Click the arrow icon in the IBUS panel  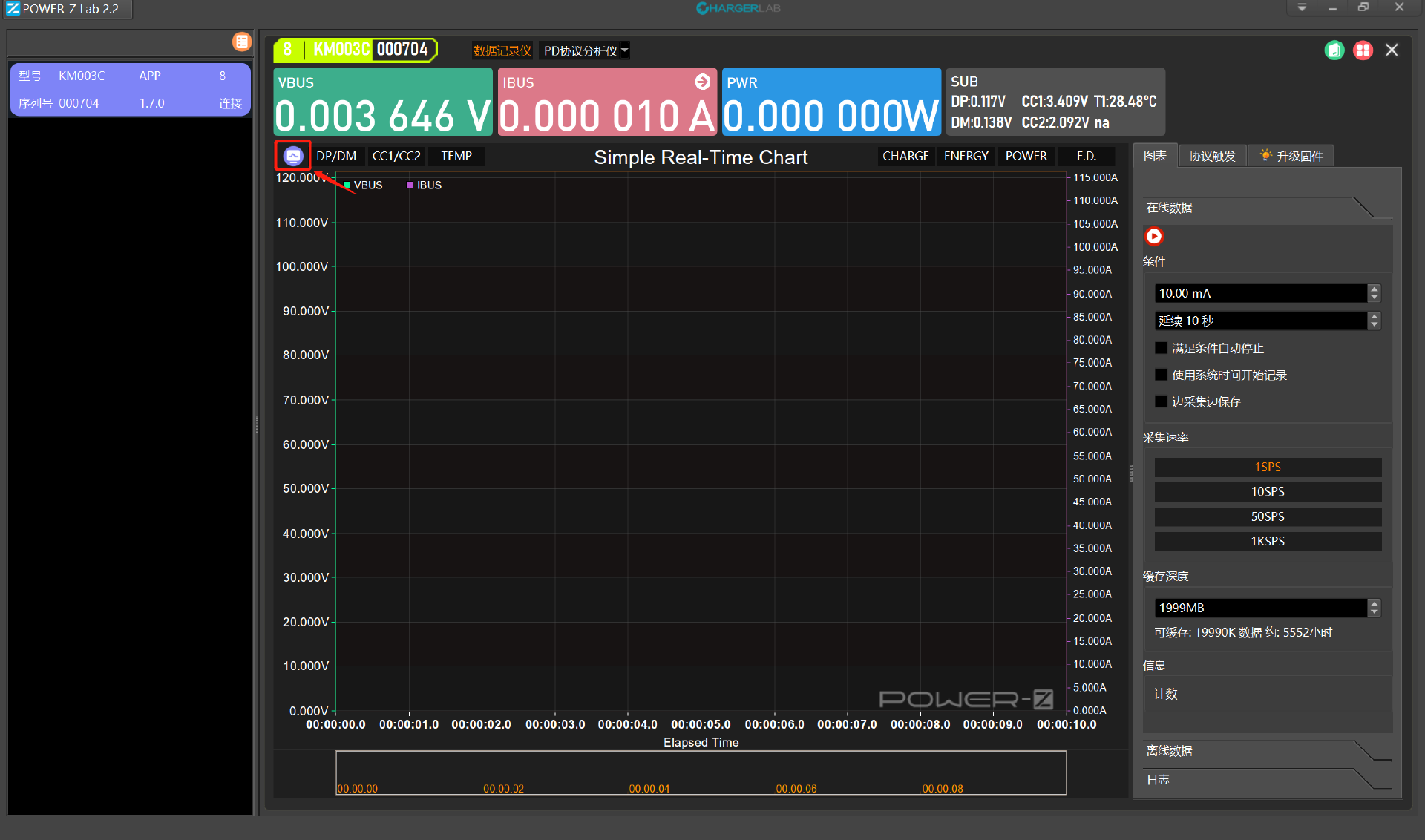[702, 82]
